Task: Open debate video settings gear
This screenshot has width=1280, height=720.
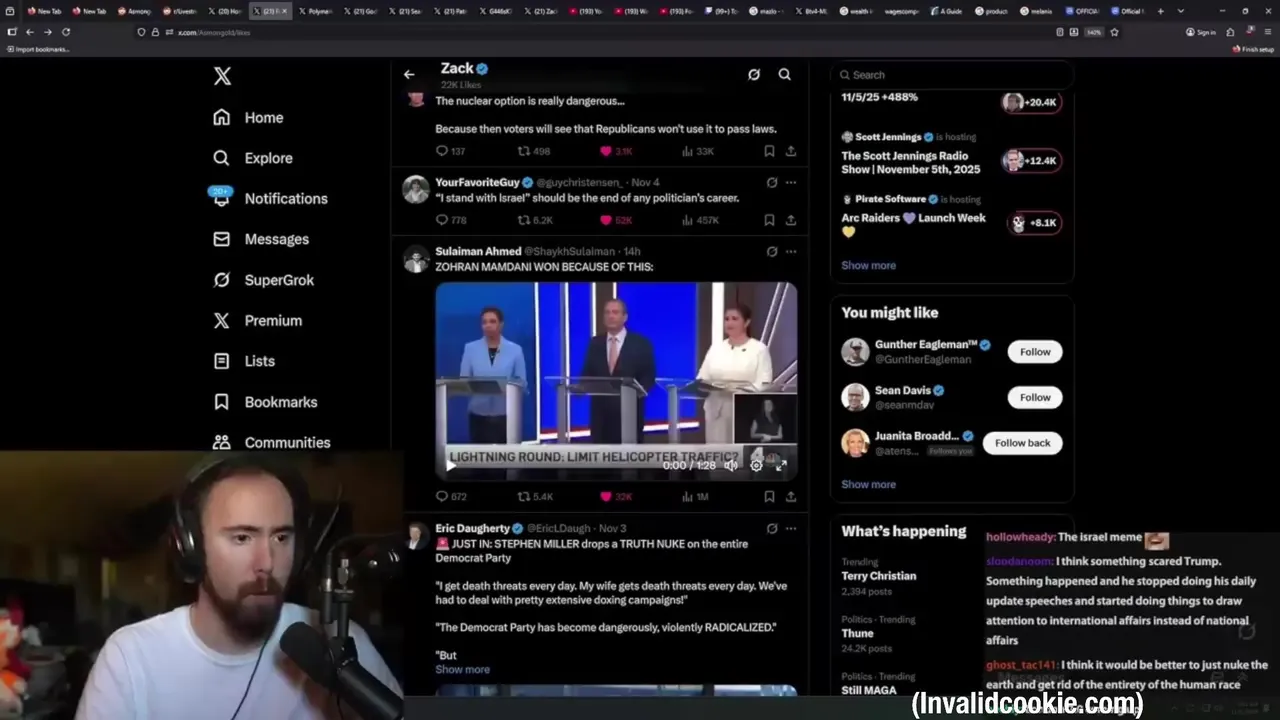Action: (x=756, y=465)
